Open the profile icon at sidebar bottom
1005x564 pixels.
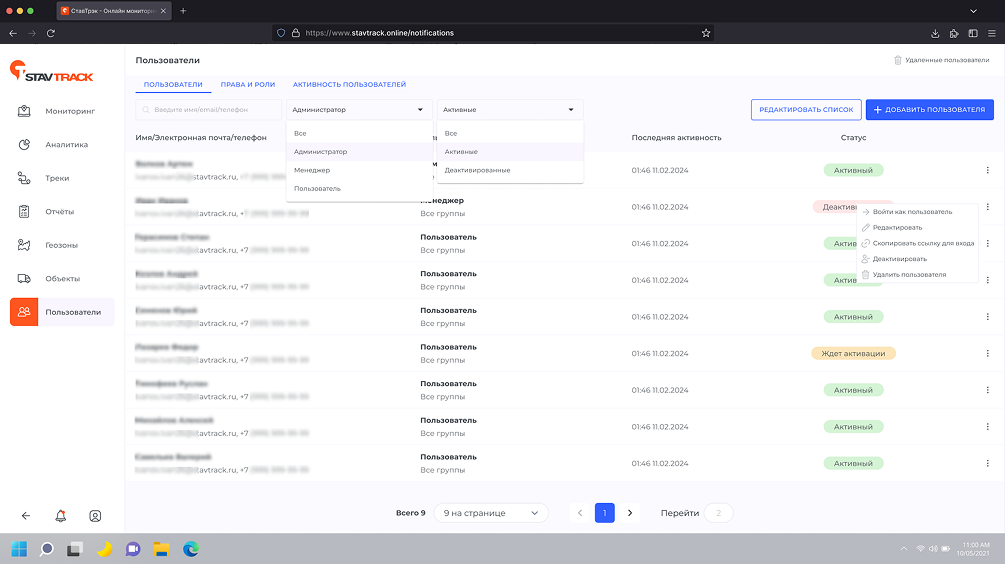tap(95, 516)
